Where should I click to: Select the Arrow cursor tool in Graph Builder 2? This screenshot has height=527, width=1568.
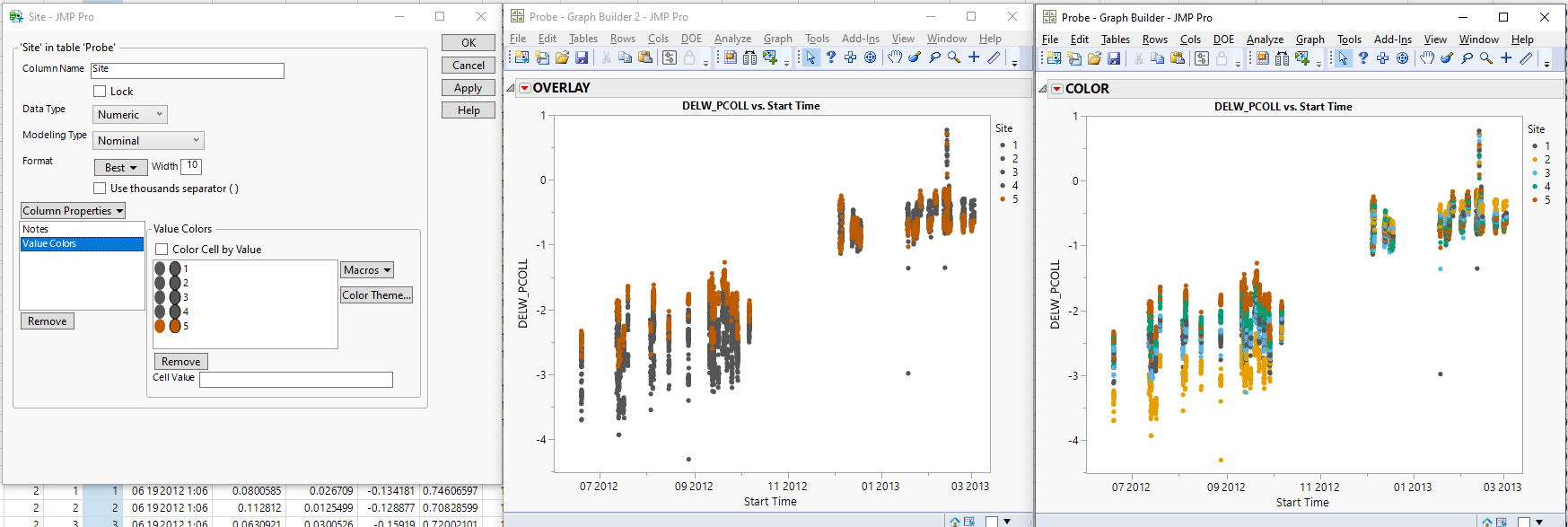pyautogui.click(x=810, y=57)
